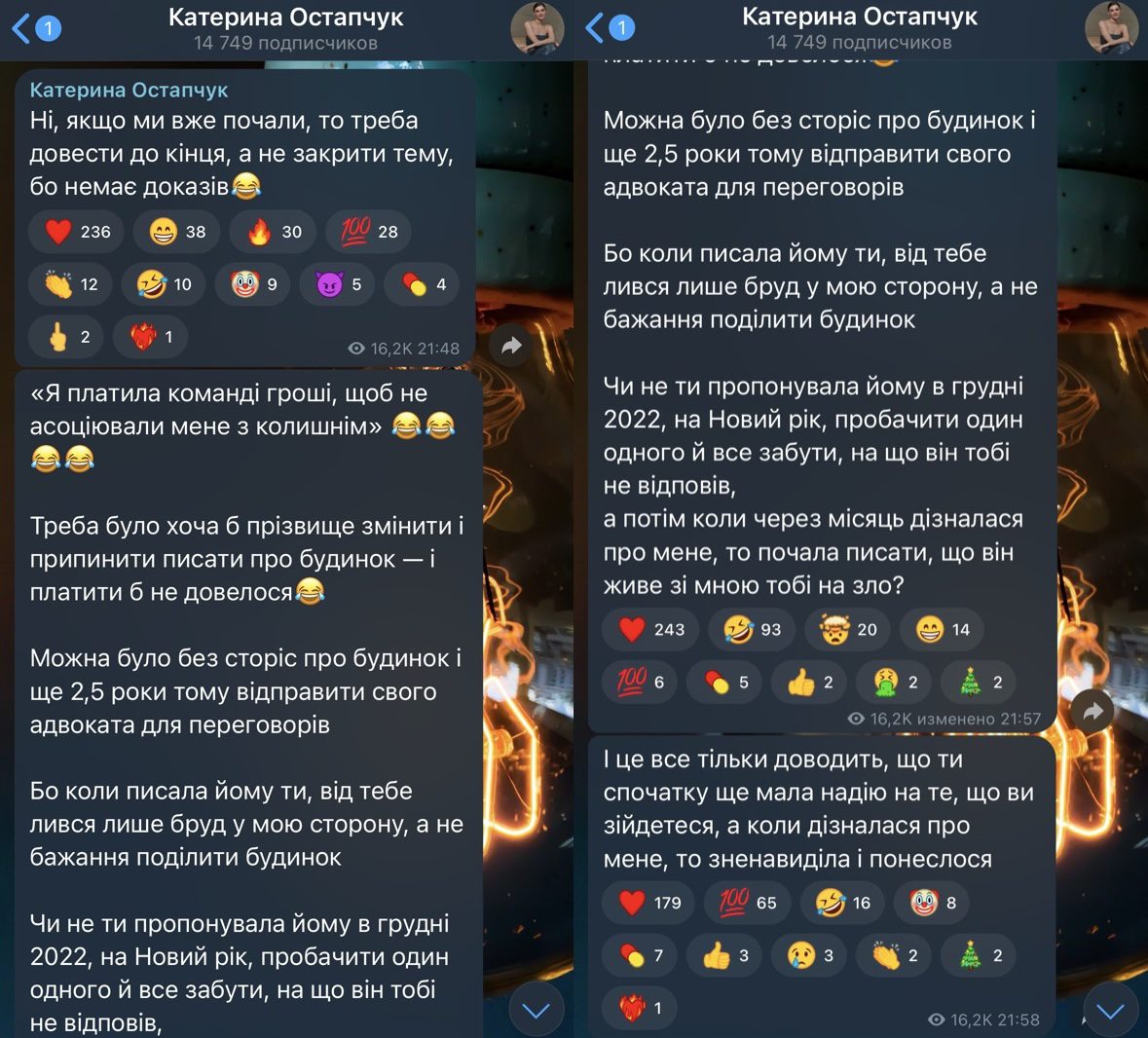The width and height of the screenshot is (1148, 1038).
Task: Open channel avatar in left screenshot header
Action: click(537, 28)
